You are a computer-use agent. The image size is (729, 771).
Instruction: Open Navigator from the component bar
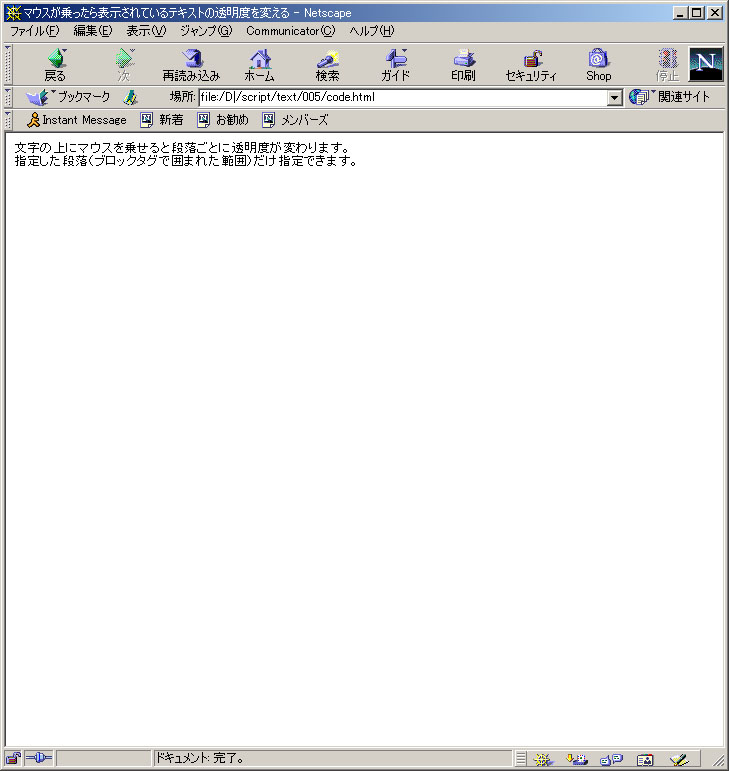(543, 759)
